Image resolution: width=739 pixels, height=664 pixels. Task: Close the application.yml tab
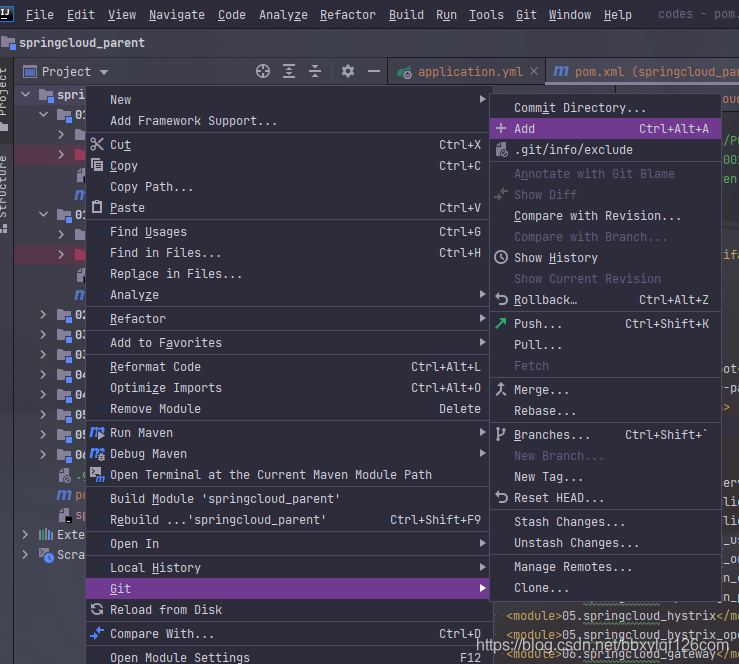(534, 71)
